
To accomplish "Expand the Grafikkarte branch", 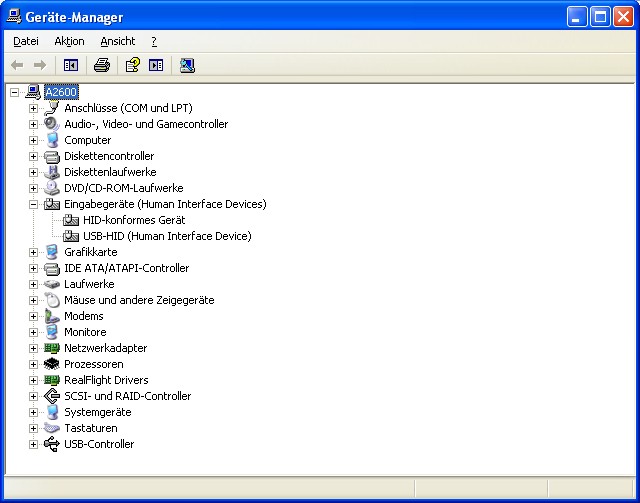I will 33,252.
